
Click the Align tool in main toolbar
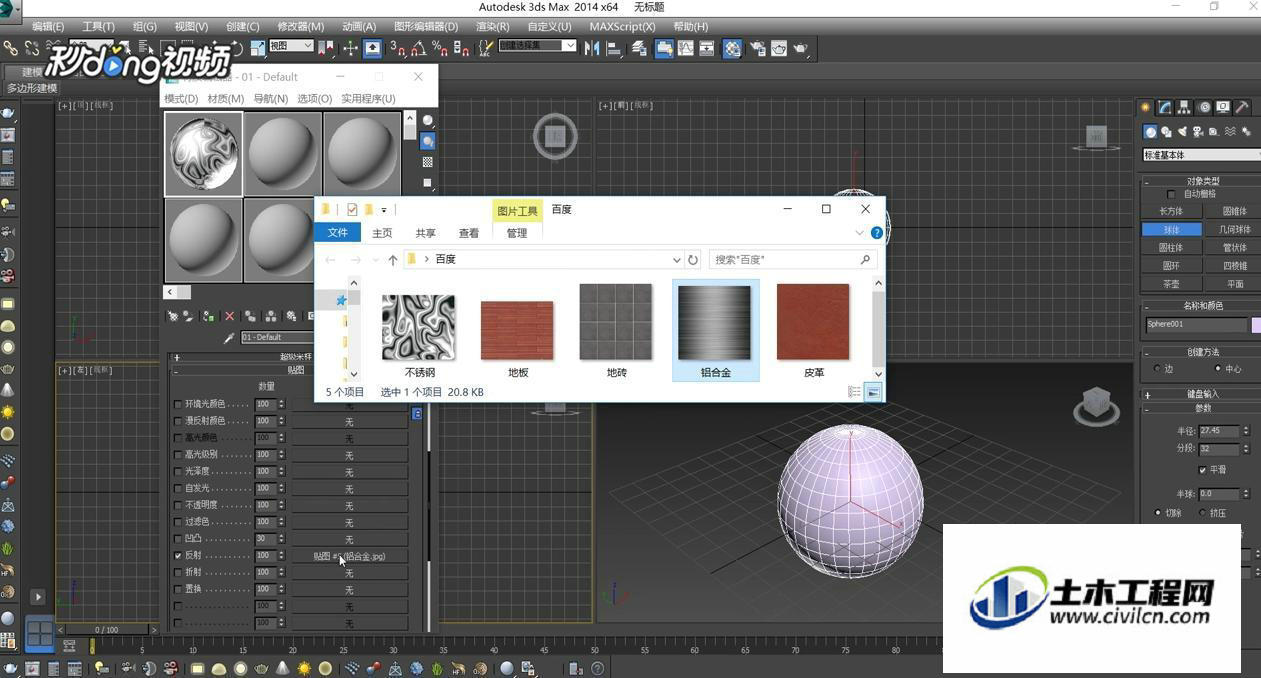[614, 48]
